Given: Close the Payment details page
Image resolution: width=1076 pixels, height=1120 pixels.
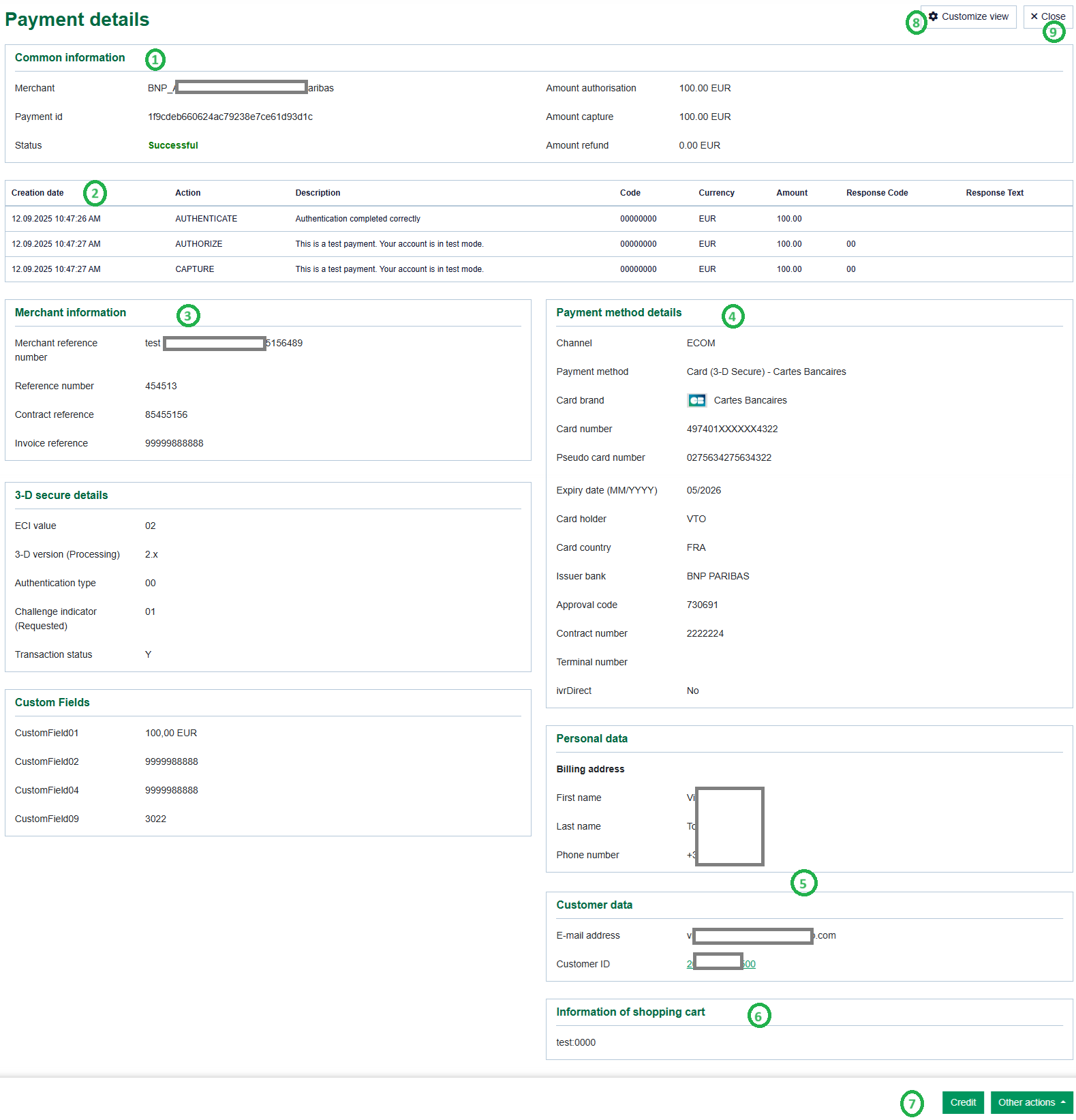Looking at the screenshot, I should (x=1047, y=17).
